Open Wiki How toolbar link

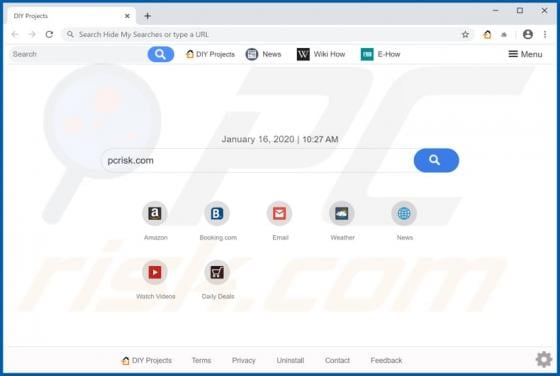pyautogui.click(x=321, y=54)
